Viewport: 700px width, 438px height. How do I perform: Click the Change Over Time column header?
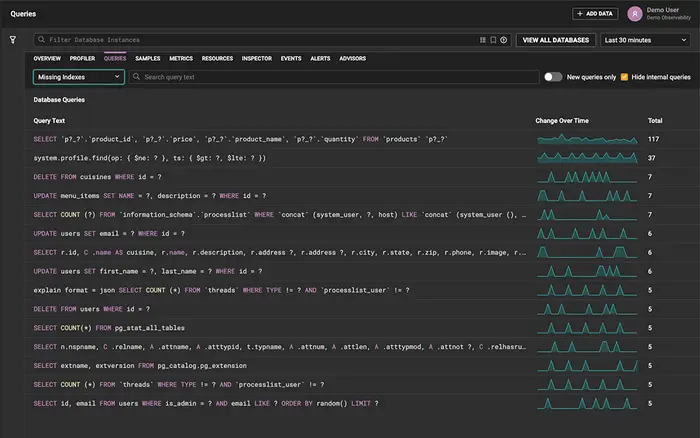(x=562, y=121)
